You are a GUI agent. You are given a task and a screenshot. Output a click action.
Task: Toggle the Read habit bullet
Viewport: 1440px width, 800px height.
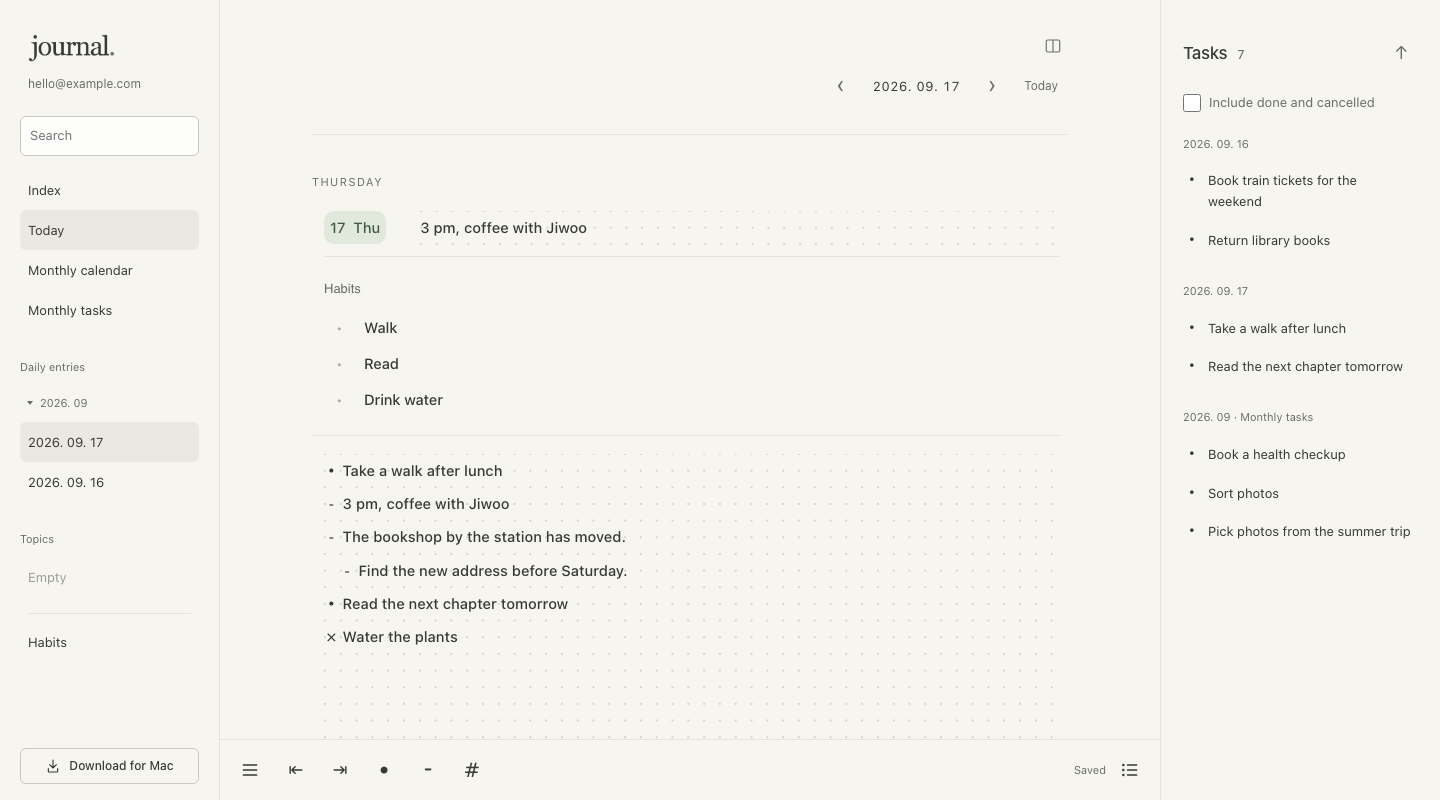pyautogui.click(x=340, y=364)
